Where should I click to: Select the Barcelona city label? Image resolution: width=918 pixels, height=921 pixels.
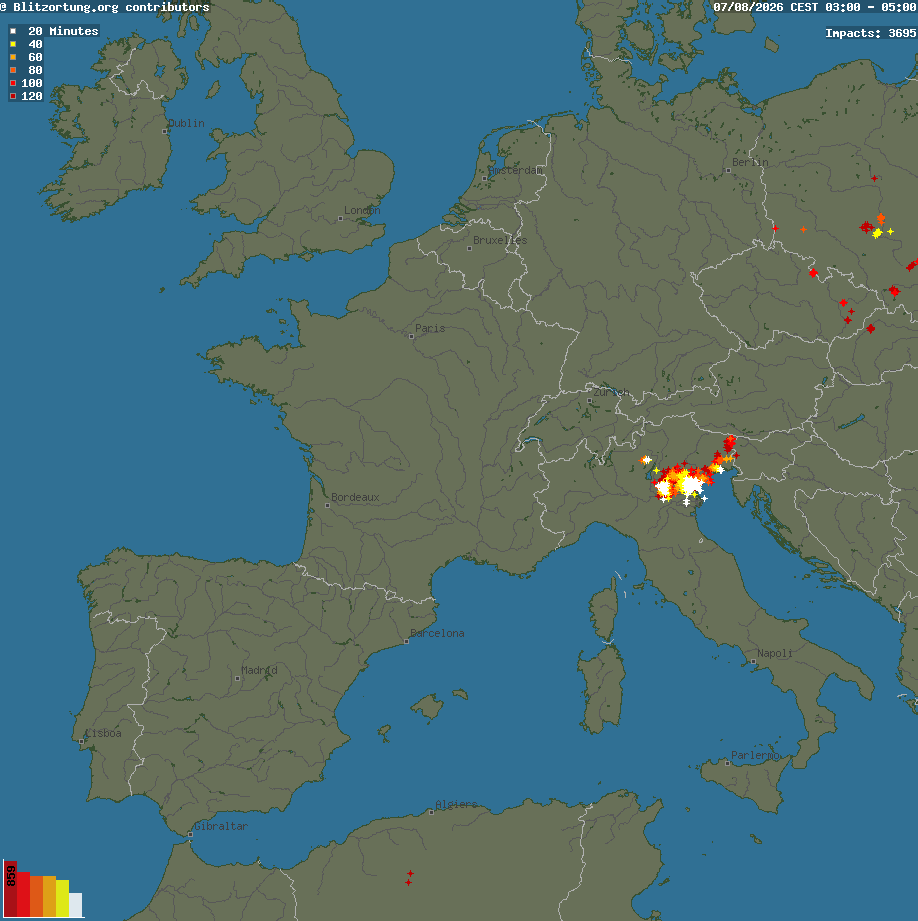tap(437, 633)
